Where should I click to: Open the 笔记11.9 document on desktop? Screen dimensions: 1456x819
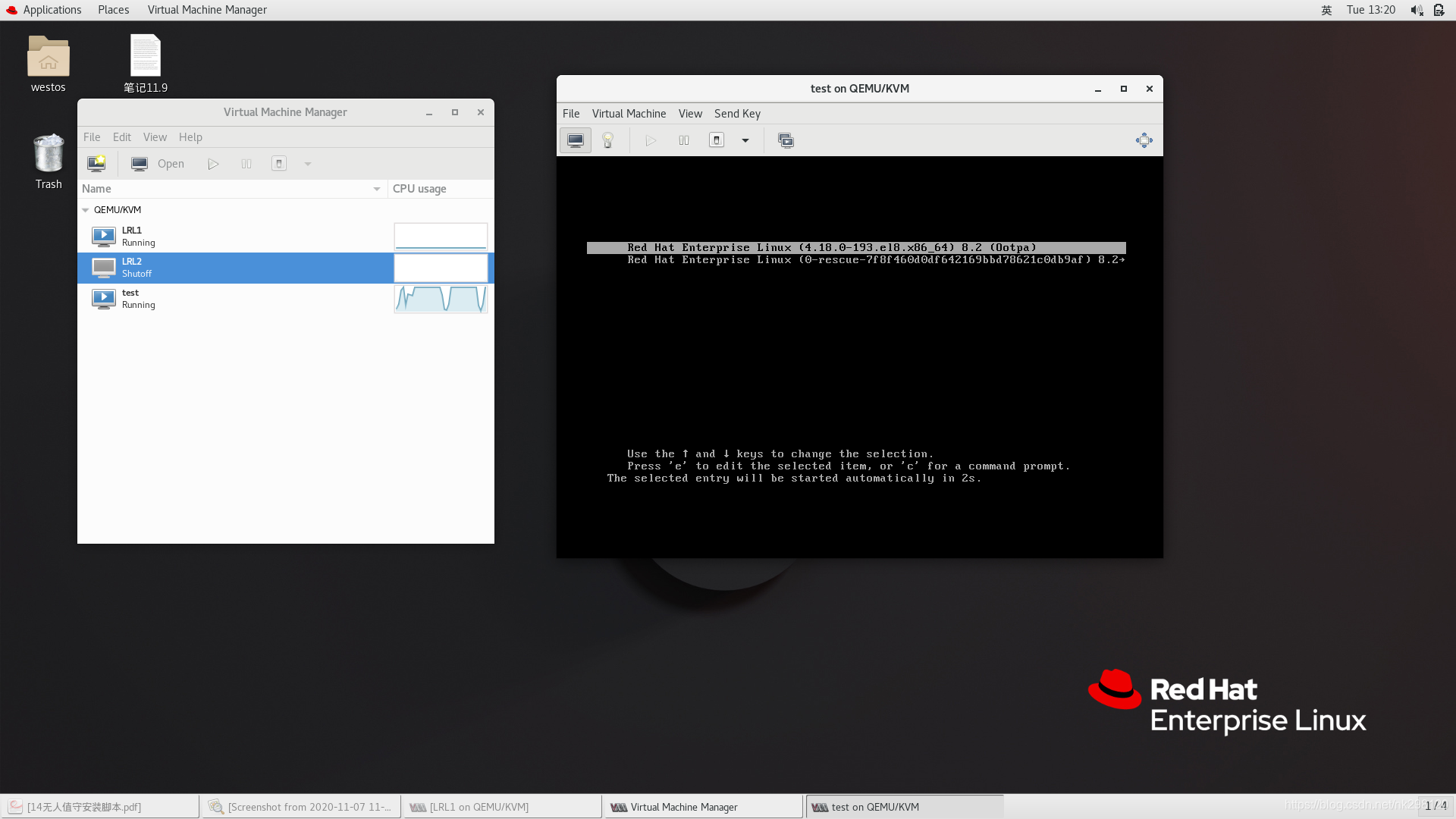coord(146,64)
